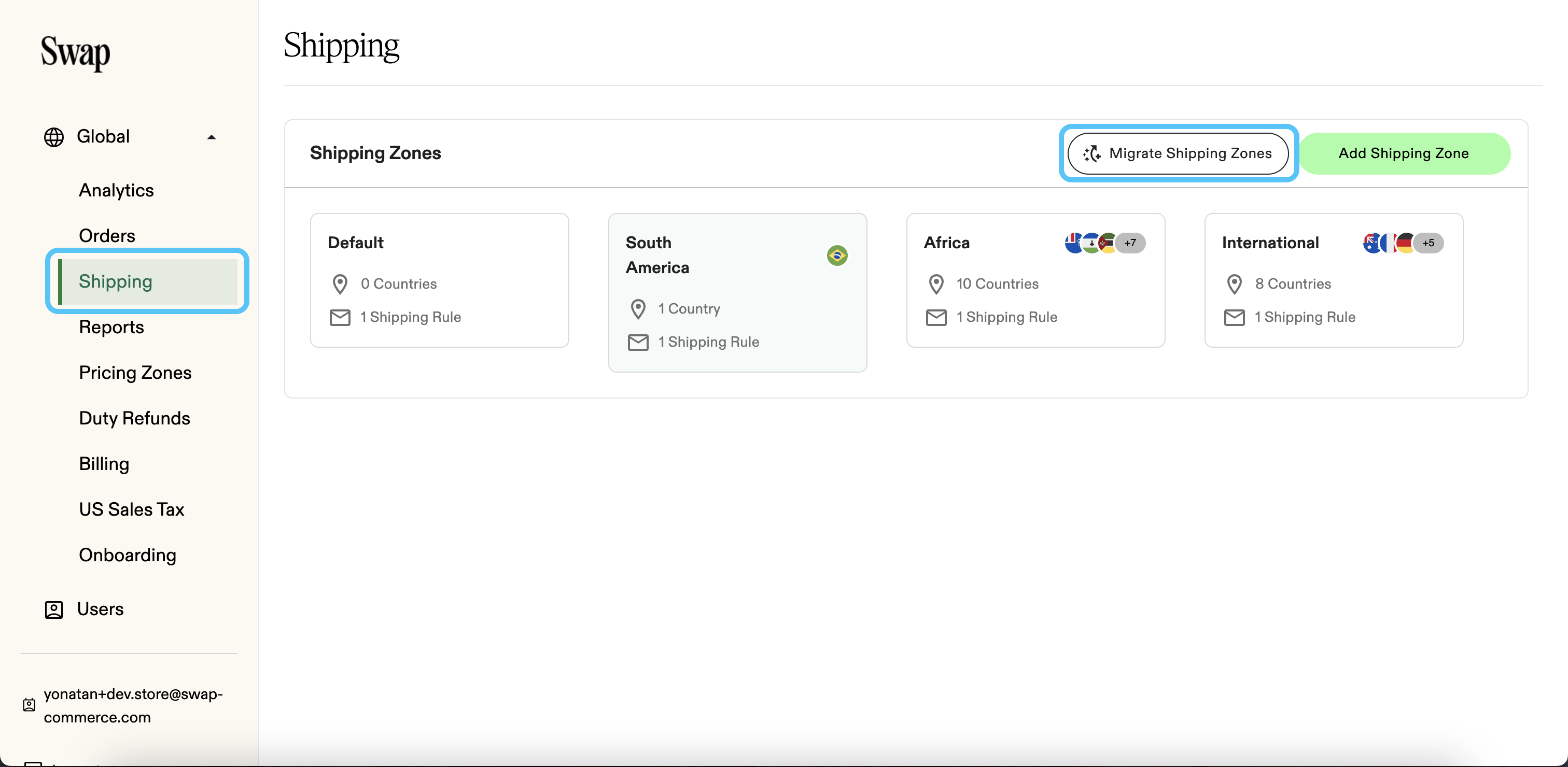Open Pricing Zones in sidebar
This screenshot has height=767, width=1568.
(134, 372)
